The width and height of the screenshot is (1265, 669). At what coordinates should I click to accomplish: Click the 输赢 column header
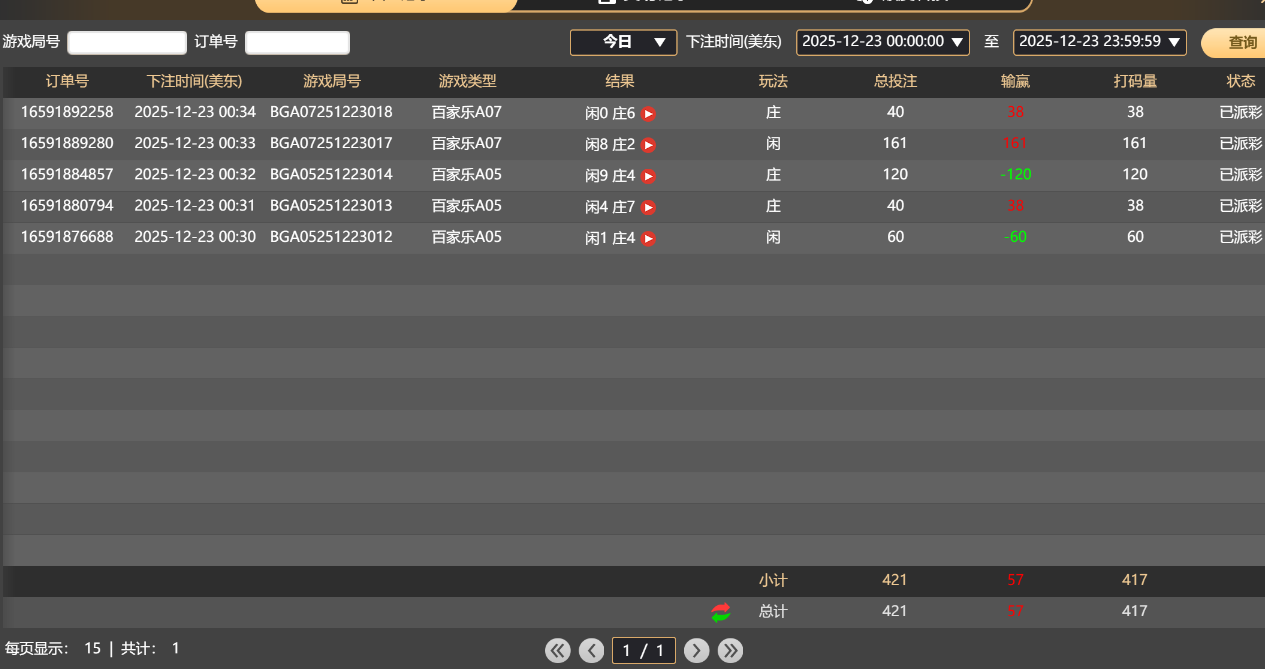point(1015,82)
